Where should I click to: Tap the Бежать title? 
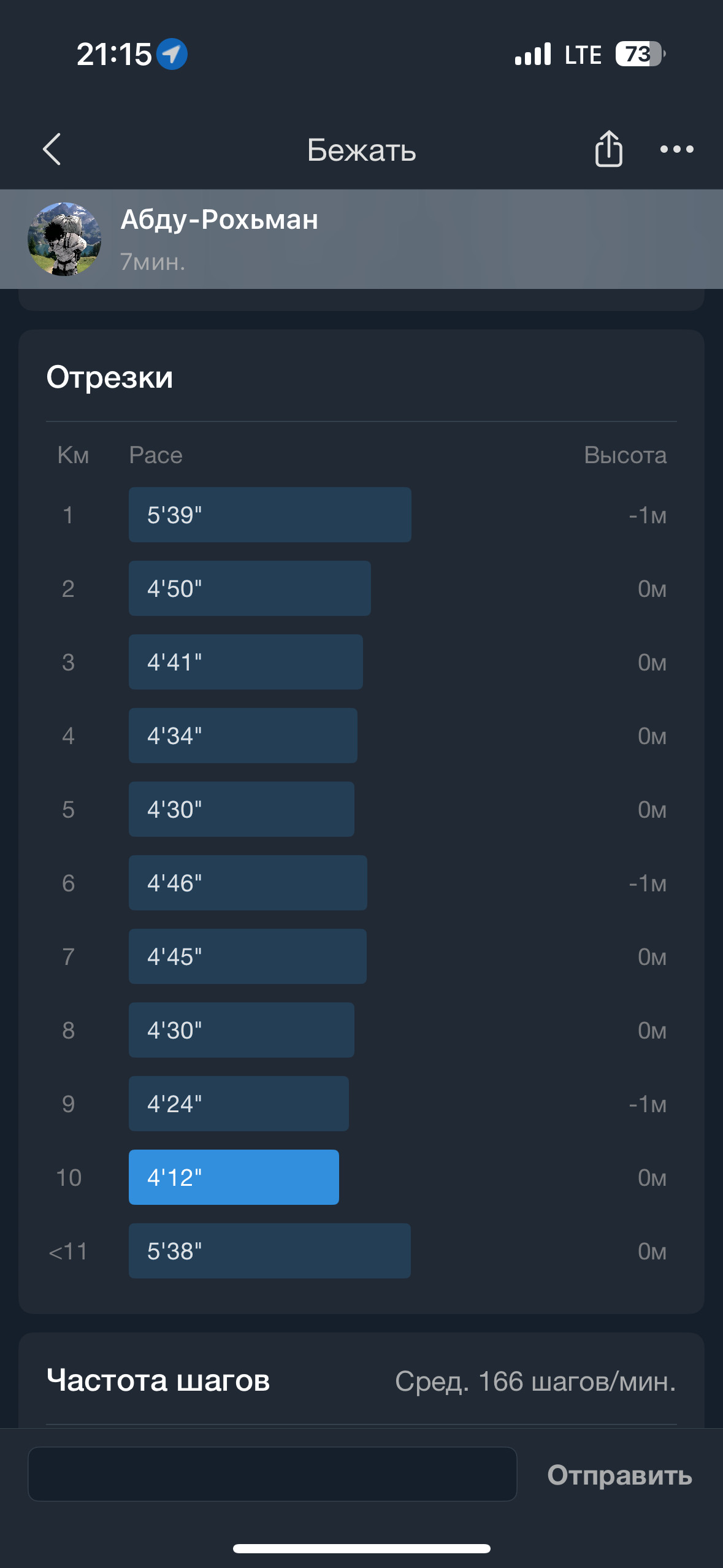point(362,150)
